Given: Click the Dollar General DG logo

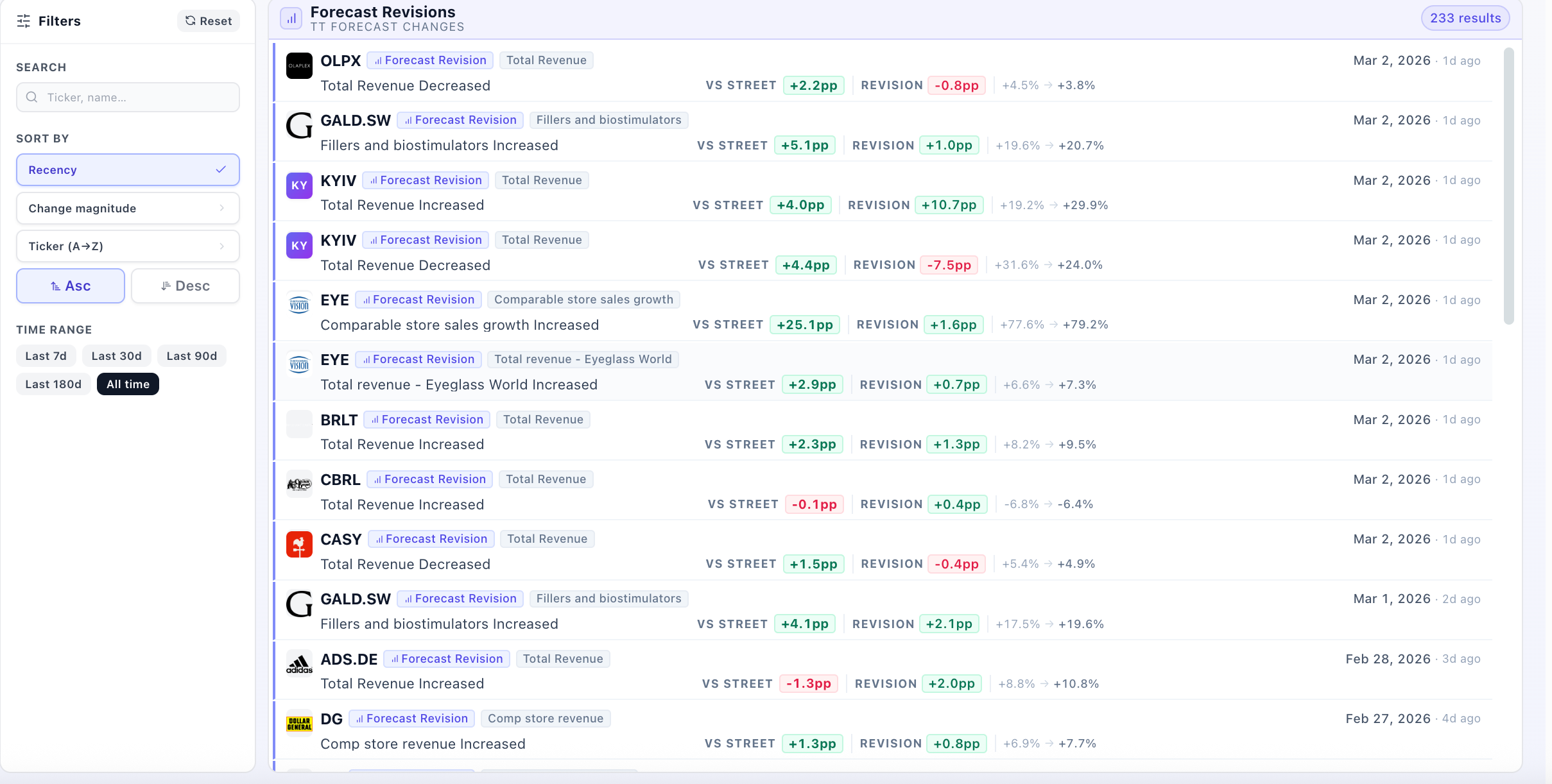Looking at the screenshot, I should 299,724.
